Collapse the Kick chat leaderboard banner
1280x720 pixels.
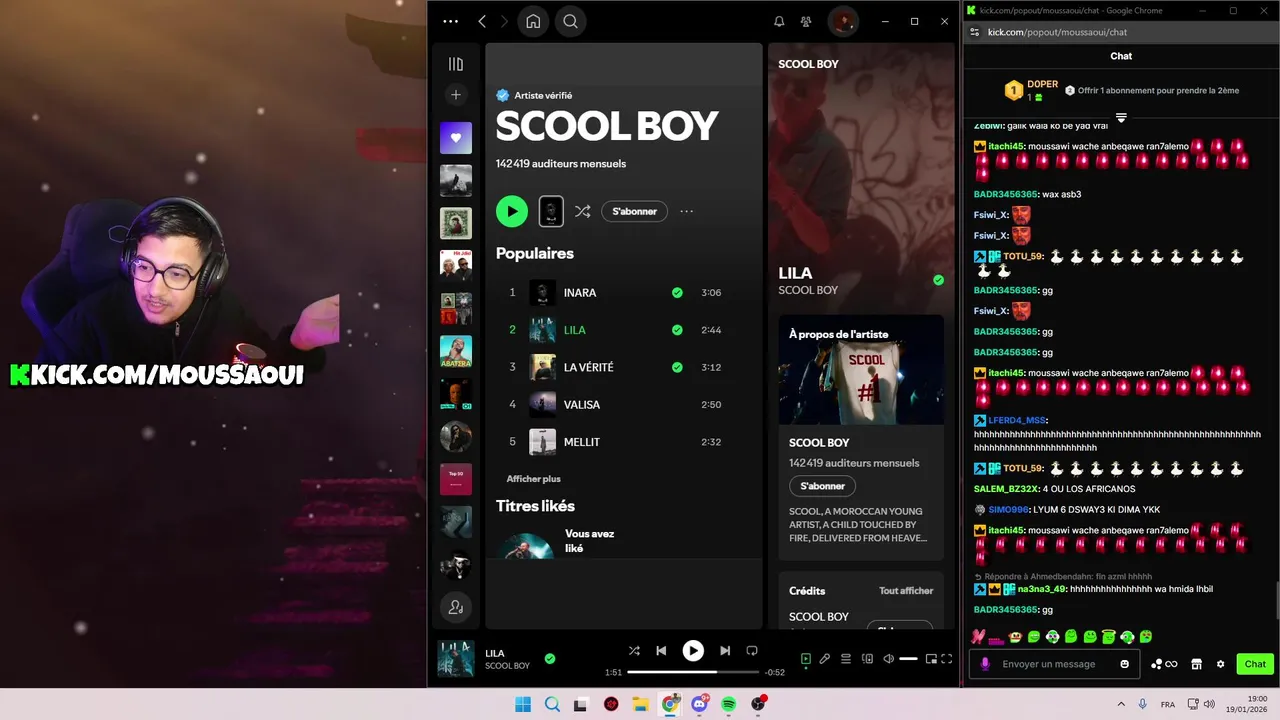coord(1121,117)
